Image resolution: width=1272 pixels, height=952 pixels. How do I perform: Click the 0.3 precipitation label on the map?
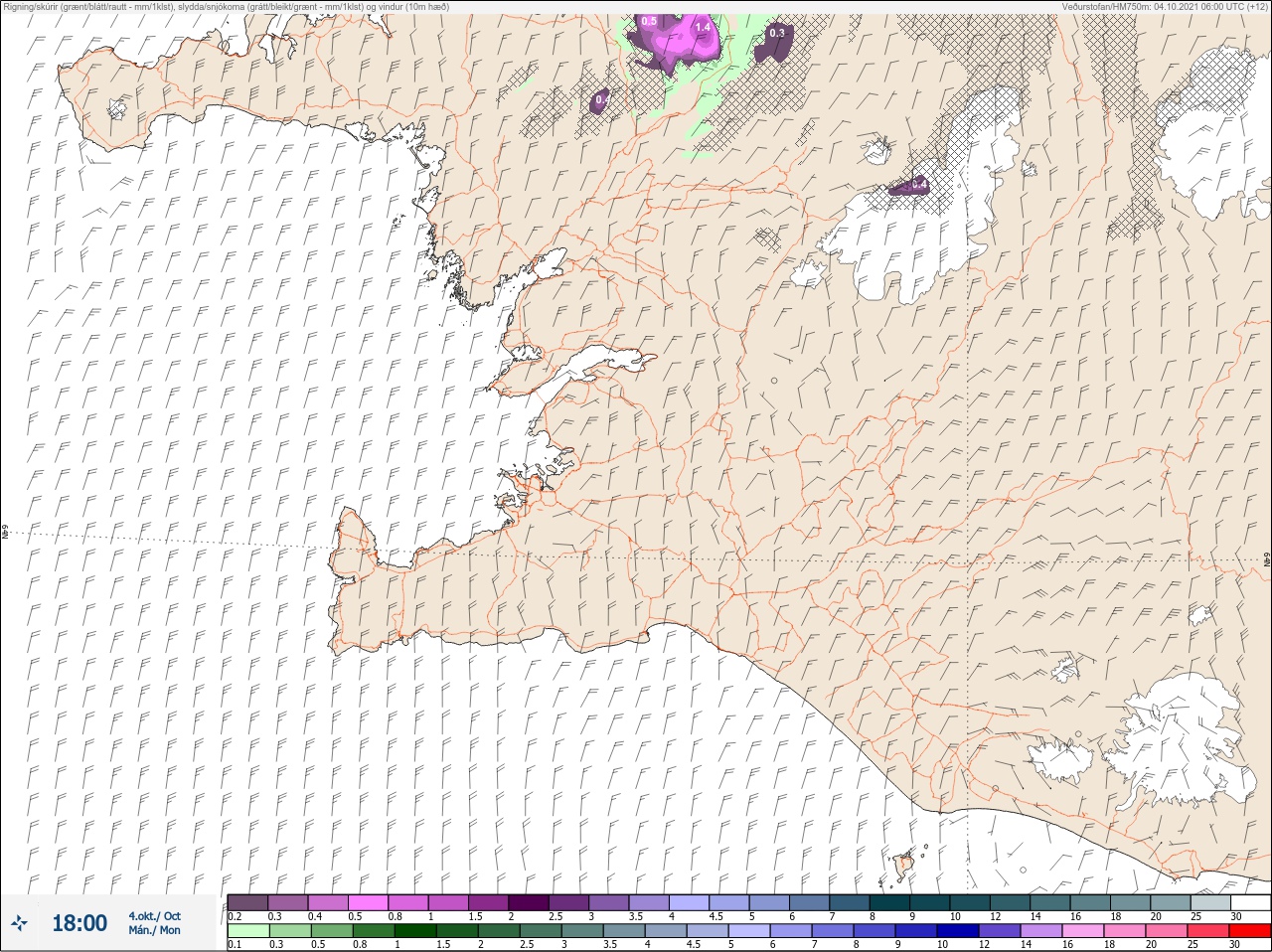[x=777, y=33]
